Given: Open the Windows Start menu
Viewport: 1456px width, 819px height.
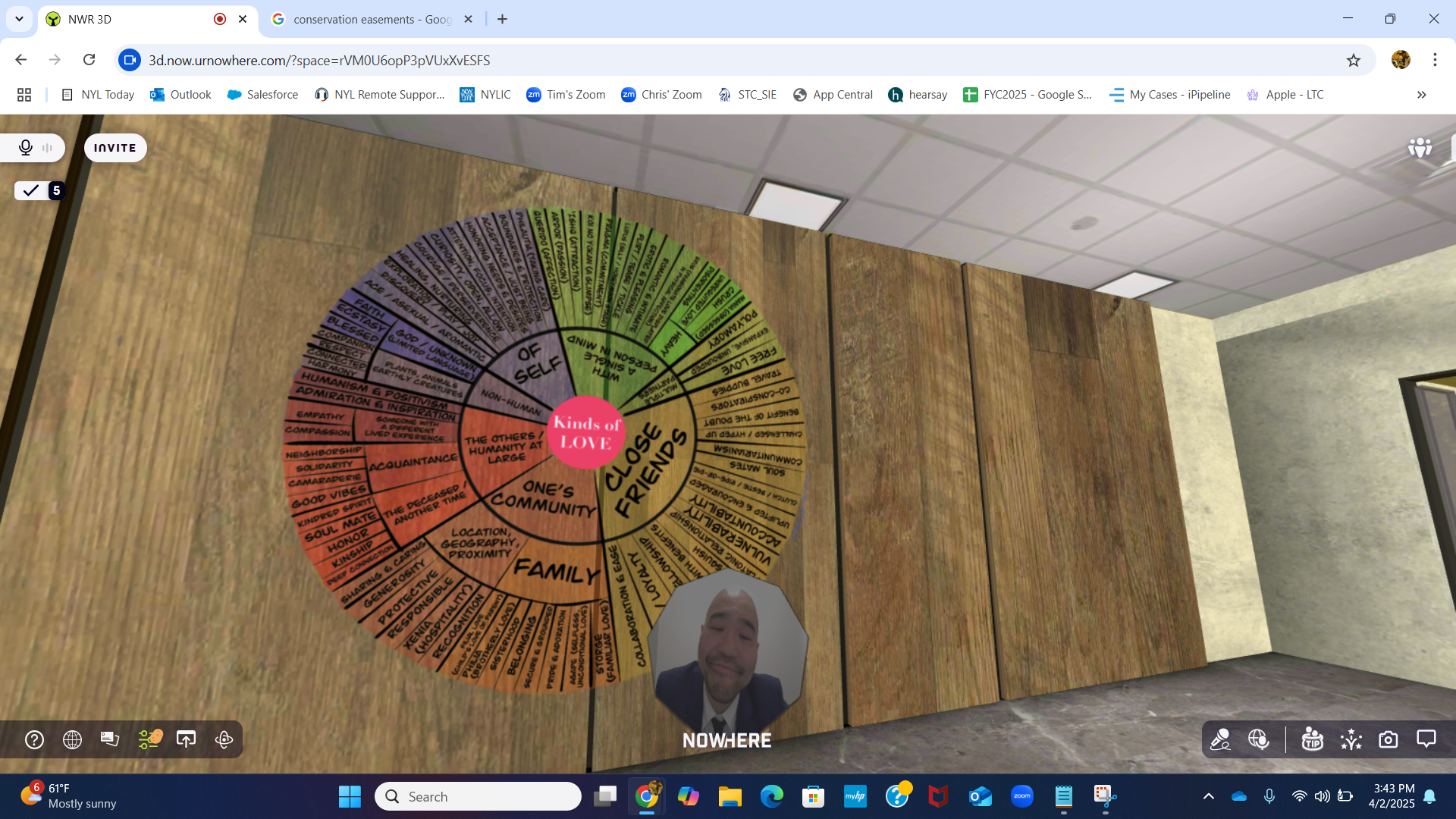Looking at the screenshot, I should [350, 796].
